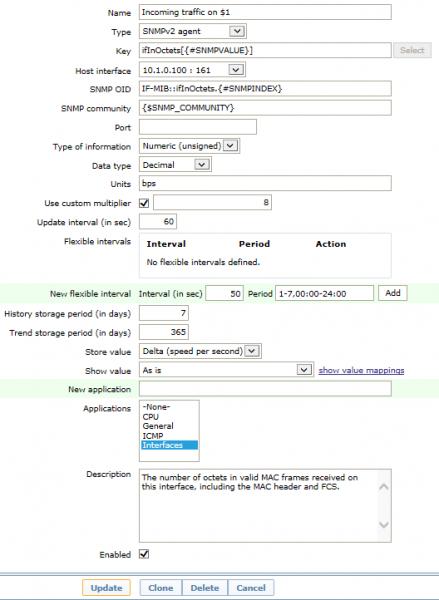The image size is (439, 600).
Task: Click the Interval column header in flexible intervals
Action: pos(166,244)
